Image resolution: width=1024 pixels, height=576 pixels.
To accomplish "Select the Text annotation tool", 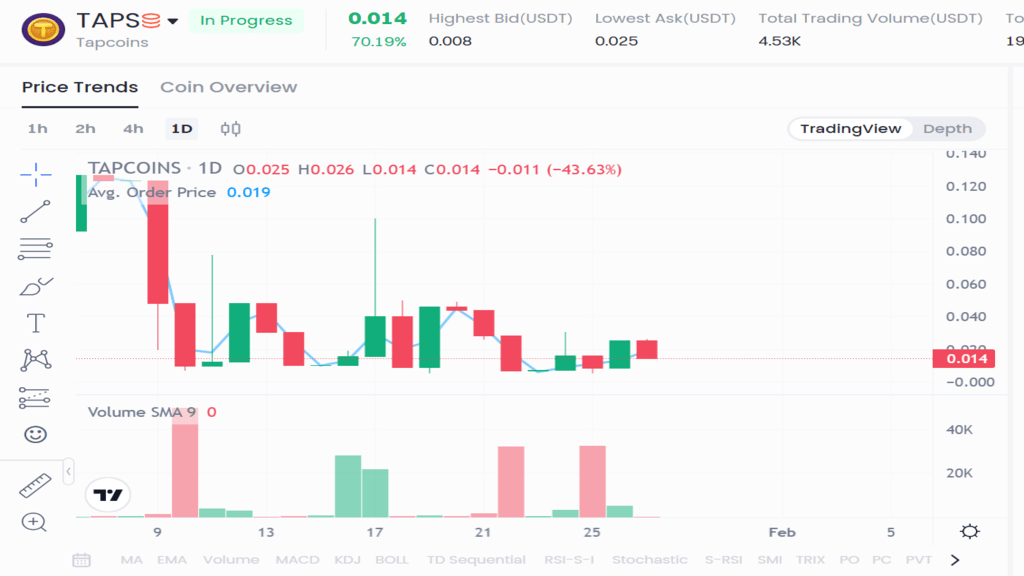I will (35, 323).
